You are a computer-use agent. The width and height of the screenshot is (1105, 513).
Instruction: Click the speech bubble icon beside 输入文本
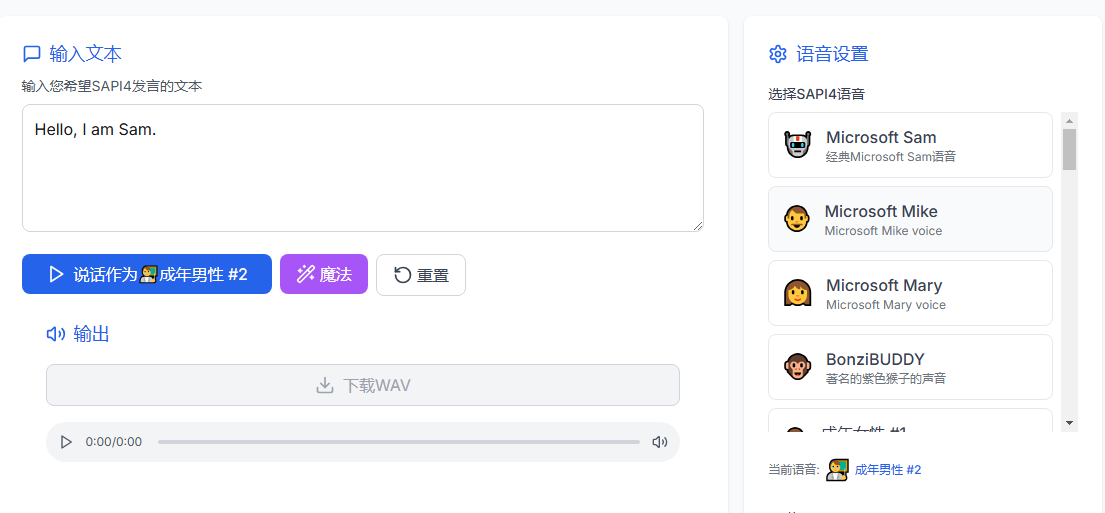coord(32,54)
